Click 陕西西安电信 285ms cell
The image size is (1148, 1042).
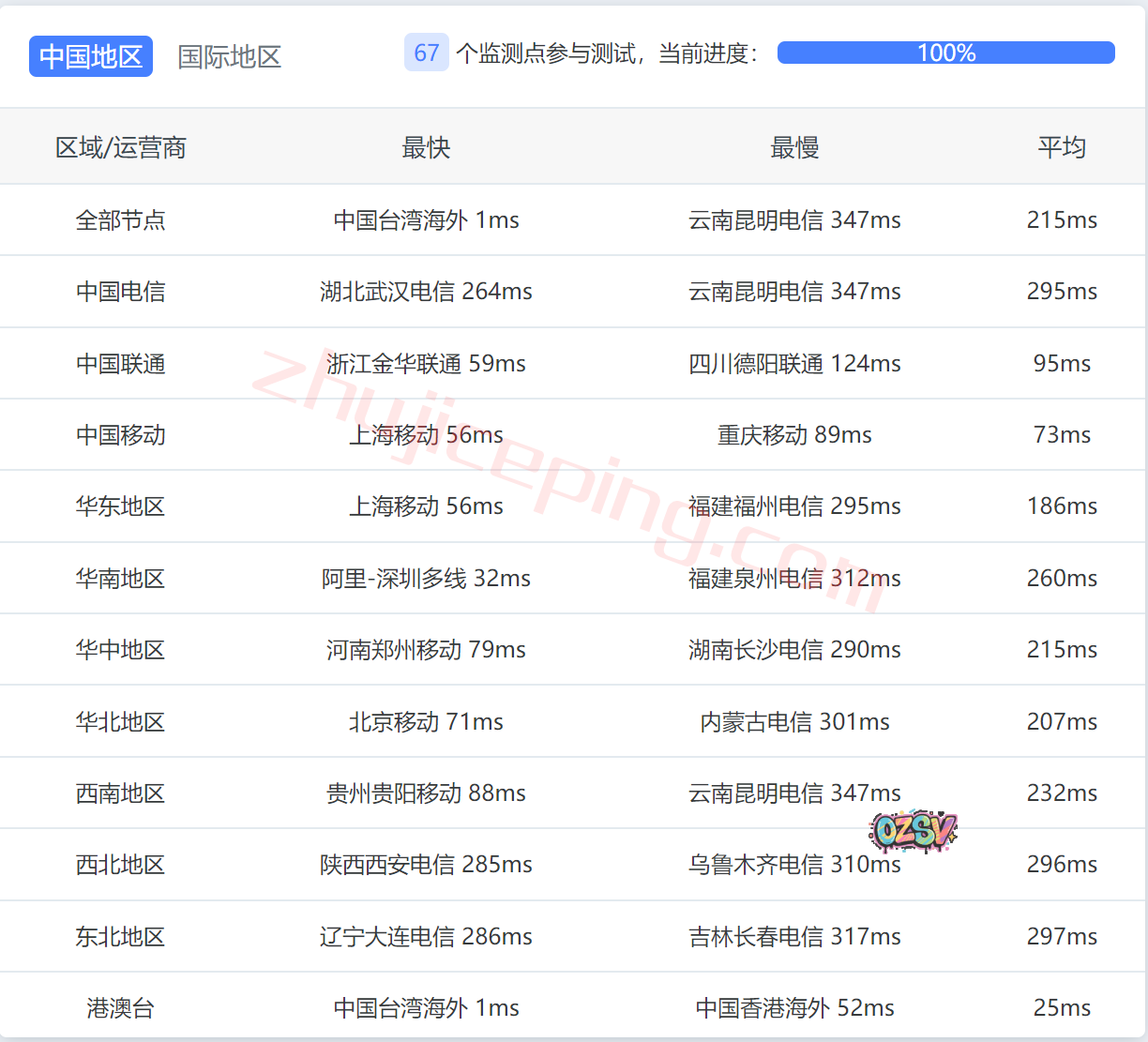[x=426, y=865]
